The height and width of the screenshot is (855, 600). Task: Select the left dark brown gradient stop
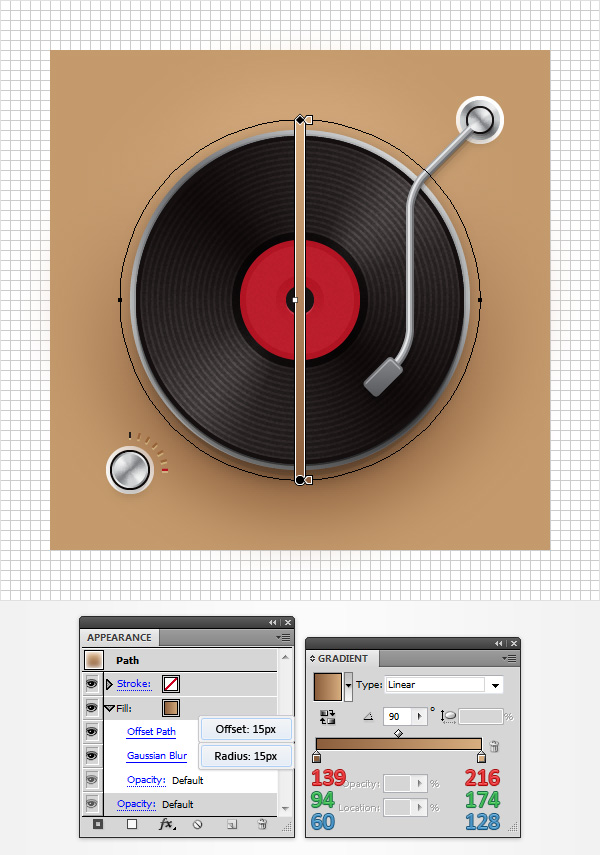[316, 757]
